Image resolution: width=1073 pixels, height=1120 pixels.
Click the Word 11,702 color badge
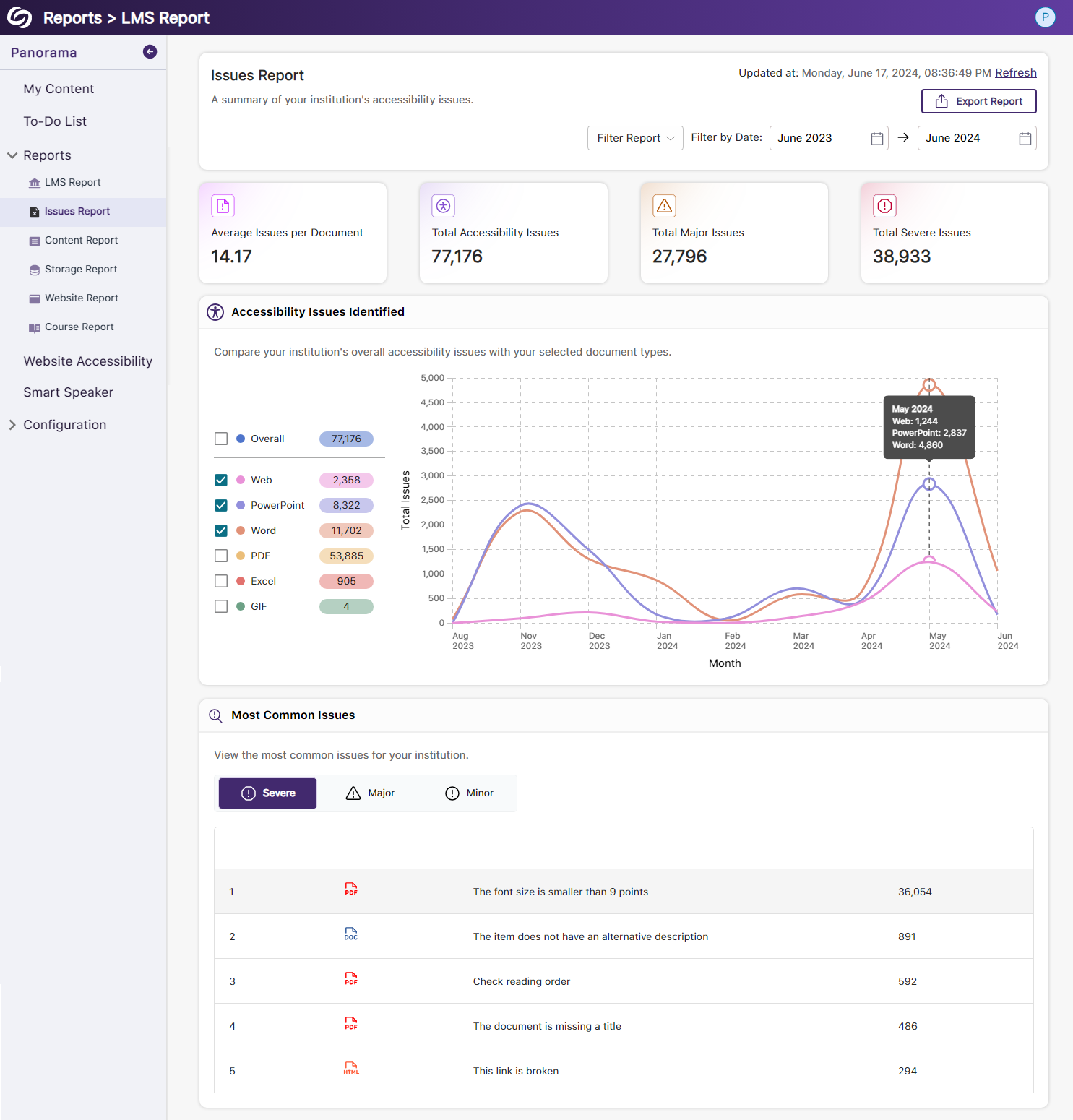[x=346, y=530]
